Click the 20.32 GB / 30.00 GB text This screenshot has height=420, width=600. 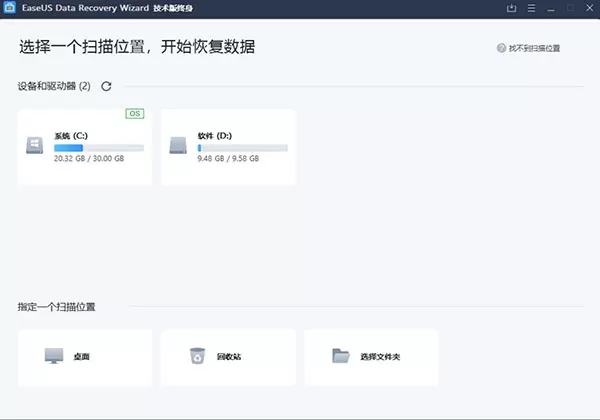89,158
